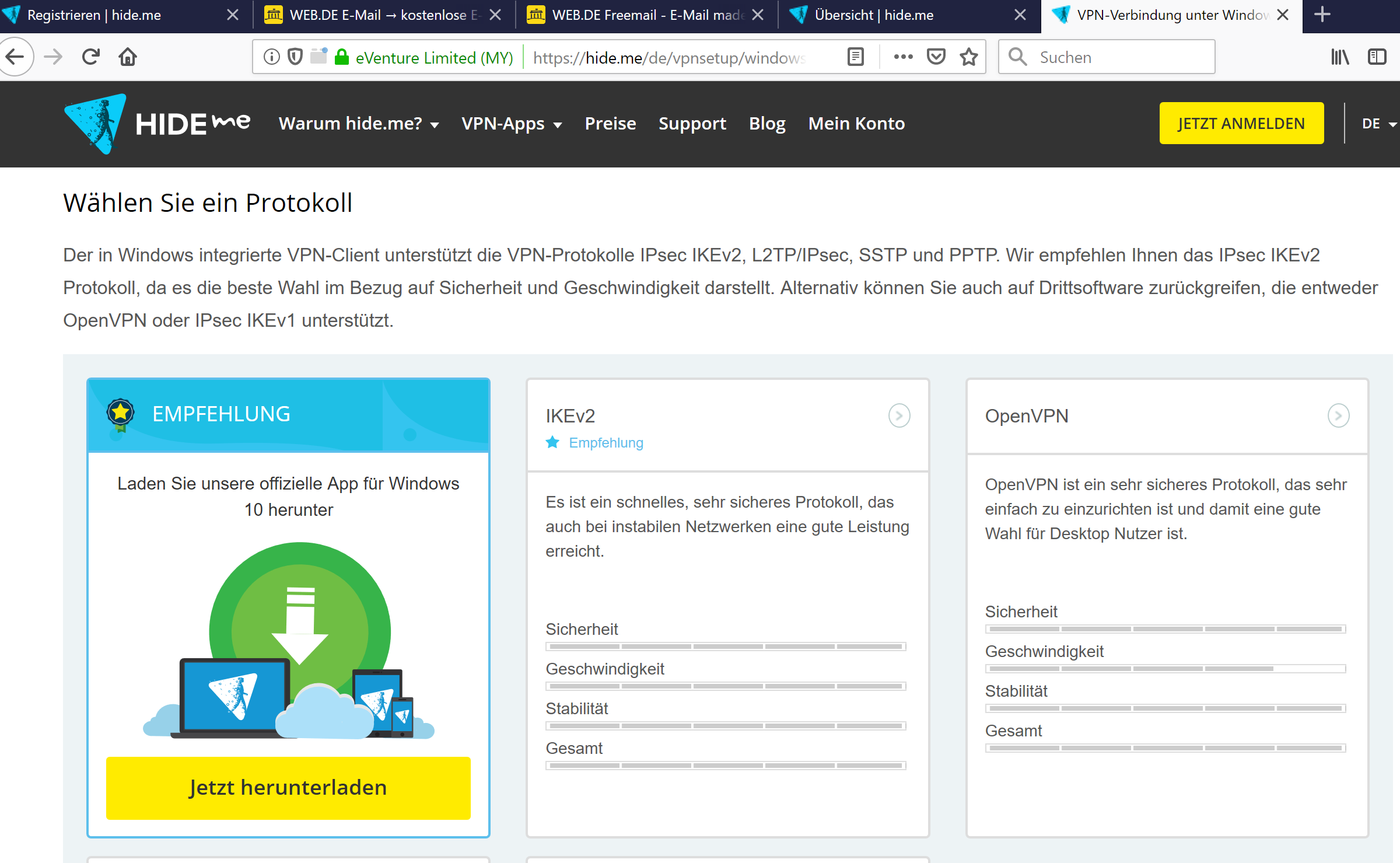Click the 'JETZT ANMELDEN' button
Viewport: 1400px width, 863px height.
1241,124
